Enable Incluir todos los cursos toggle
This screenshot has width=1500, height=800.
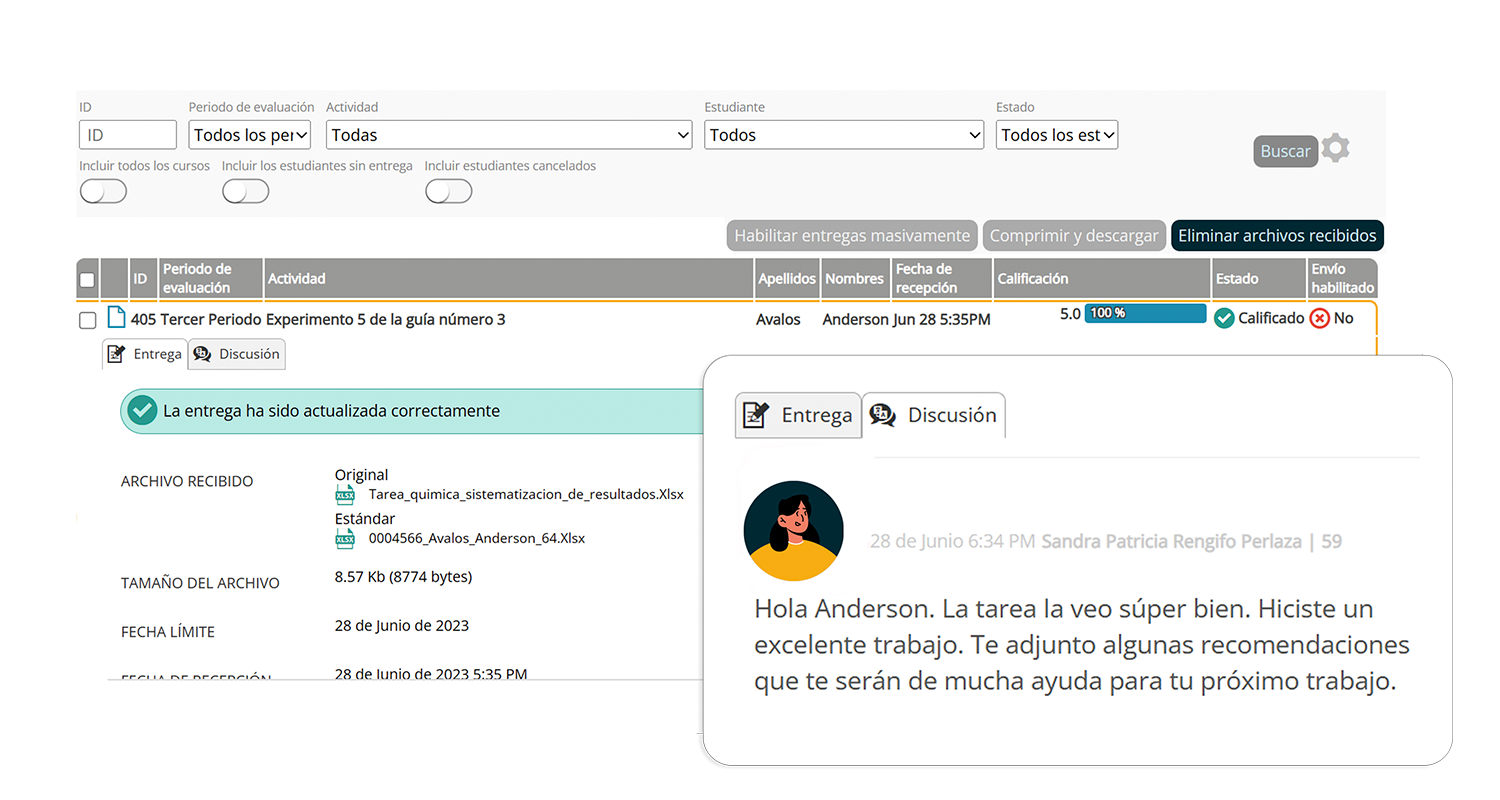point(103,191)
